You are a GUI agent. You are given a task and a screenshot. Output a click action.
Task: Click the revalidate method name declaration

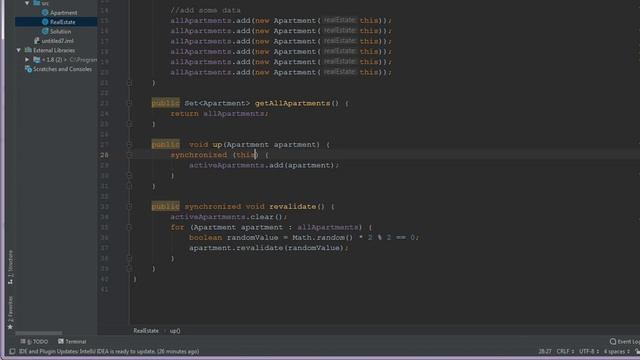(x=292, y=207)
